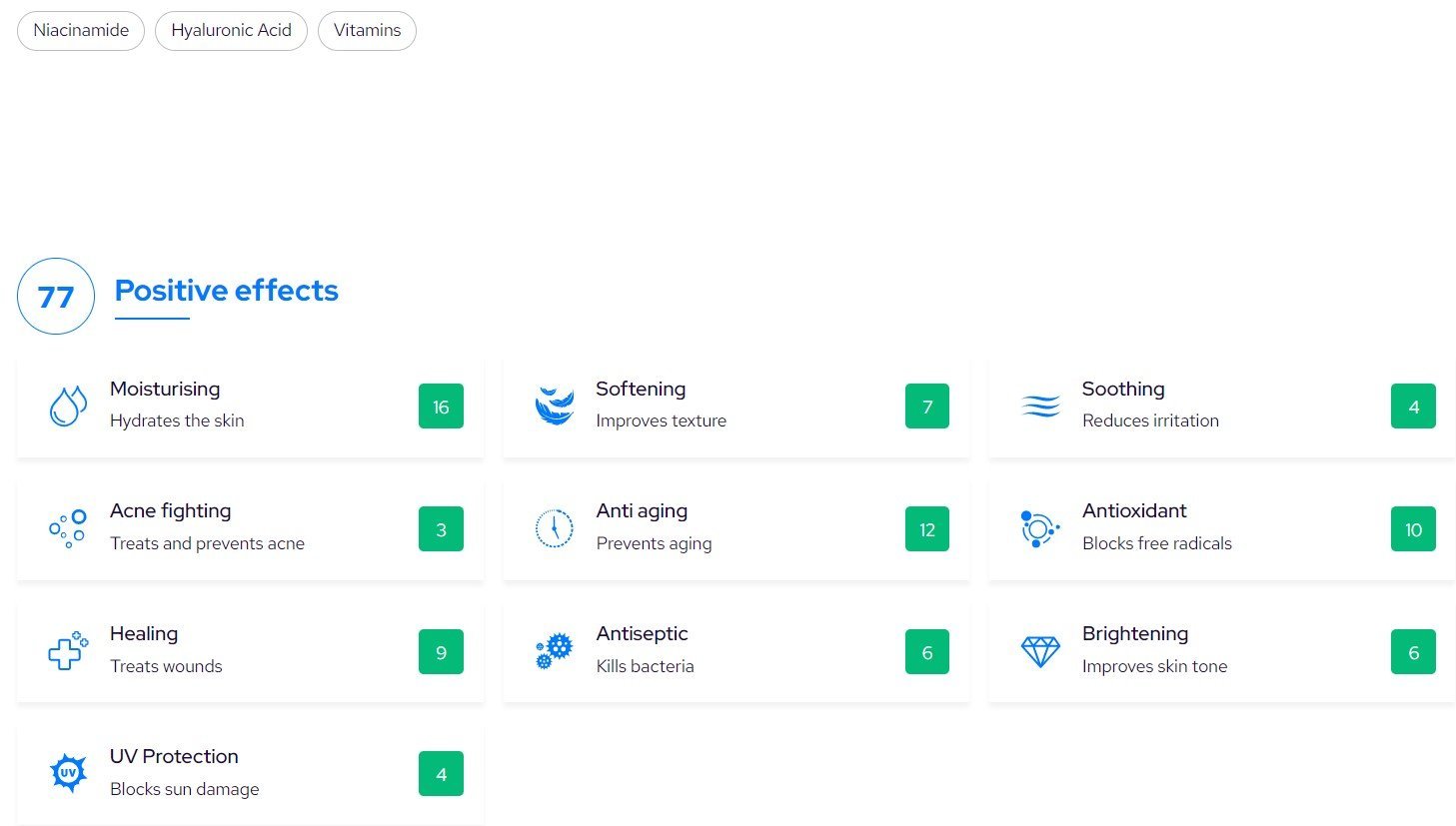Click the Antiseptic germs icon

pos(554,652)
